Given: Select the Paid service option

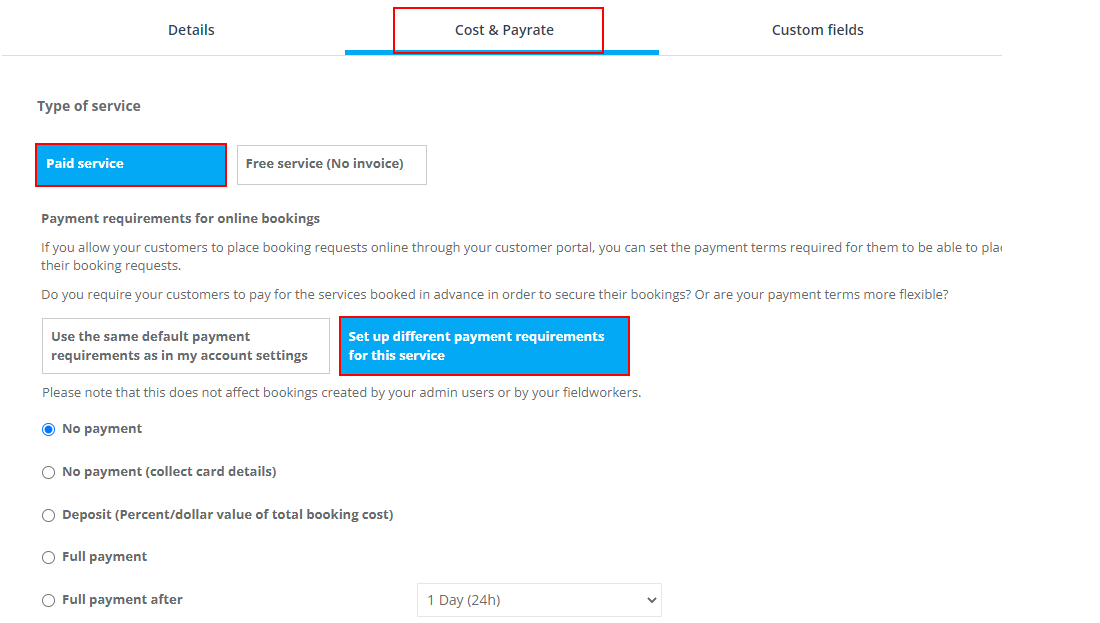Looking at the screenshot, I should click(x=131, y=165).
